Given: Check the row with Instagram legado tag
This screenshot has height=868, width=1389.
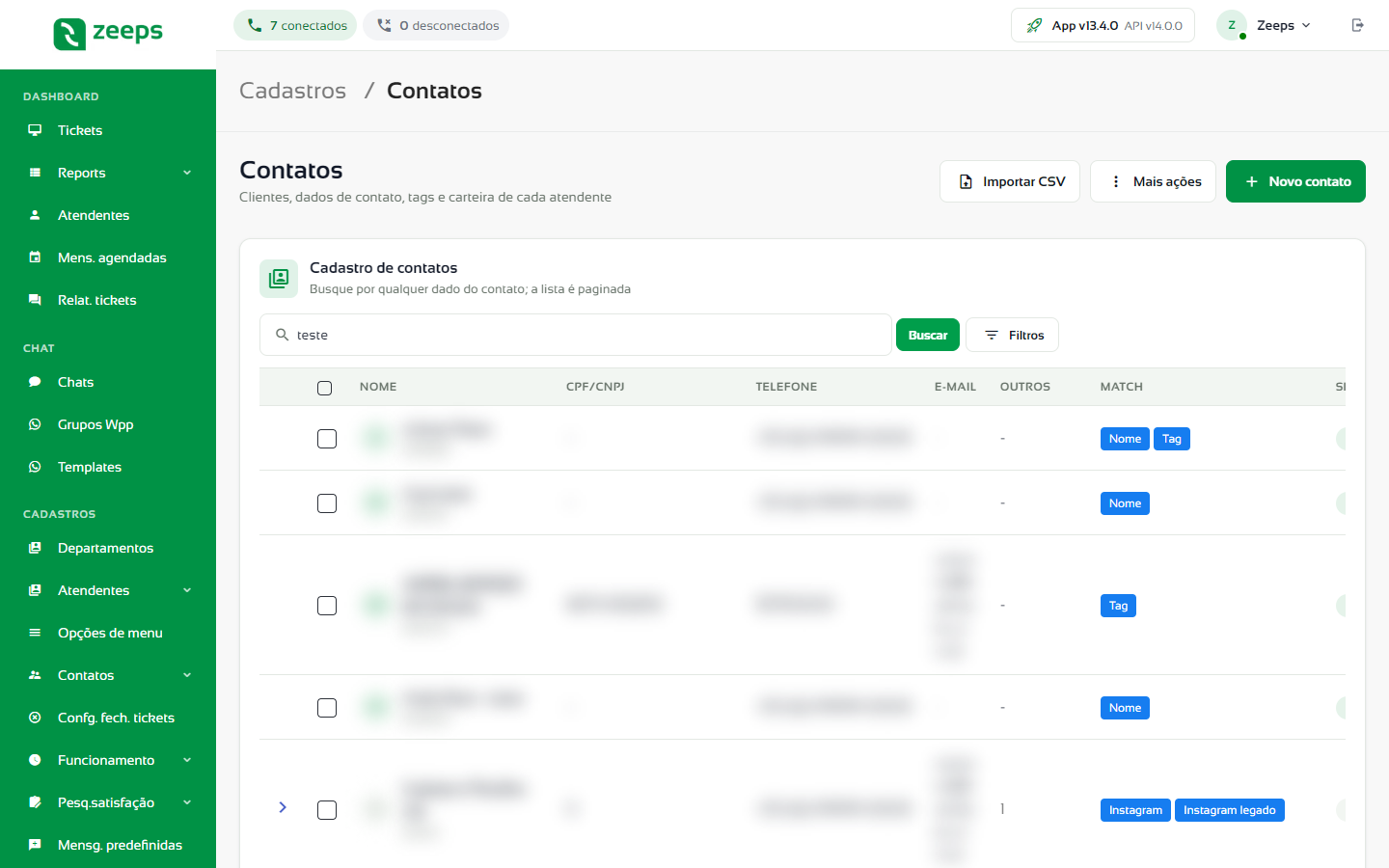Looking at the screenshot, I should [327, 810].
